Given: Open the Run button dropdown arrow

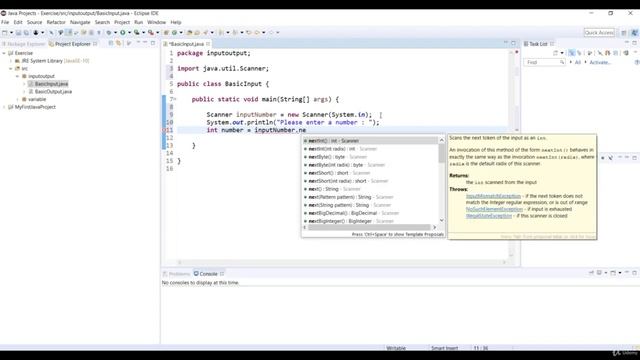Looking at the screenshot, I should click(x=129, y=33).
